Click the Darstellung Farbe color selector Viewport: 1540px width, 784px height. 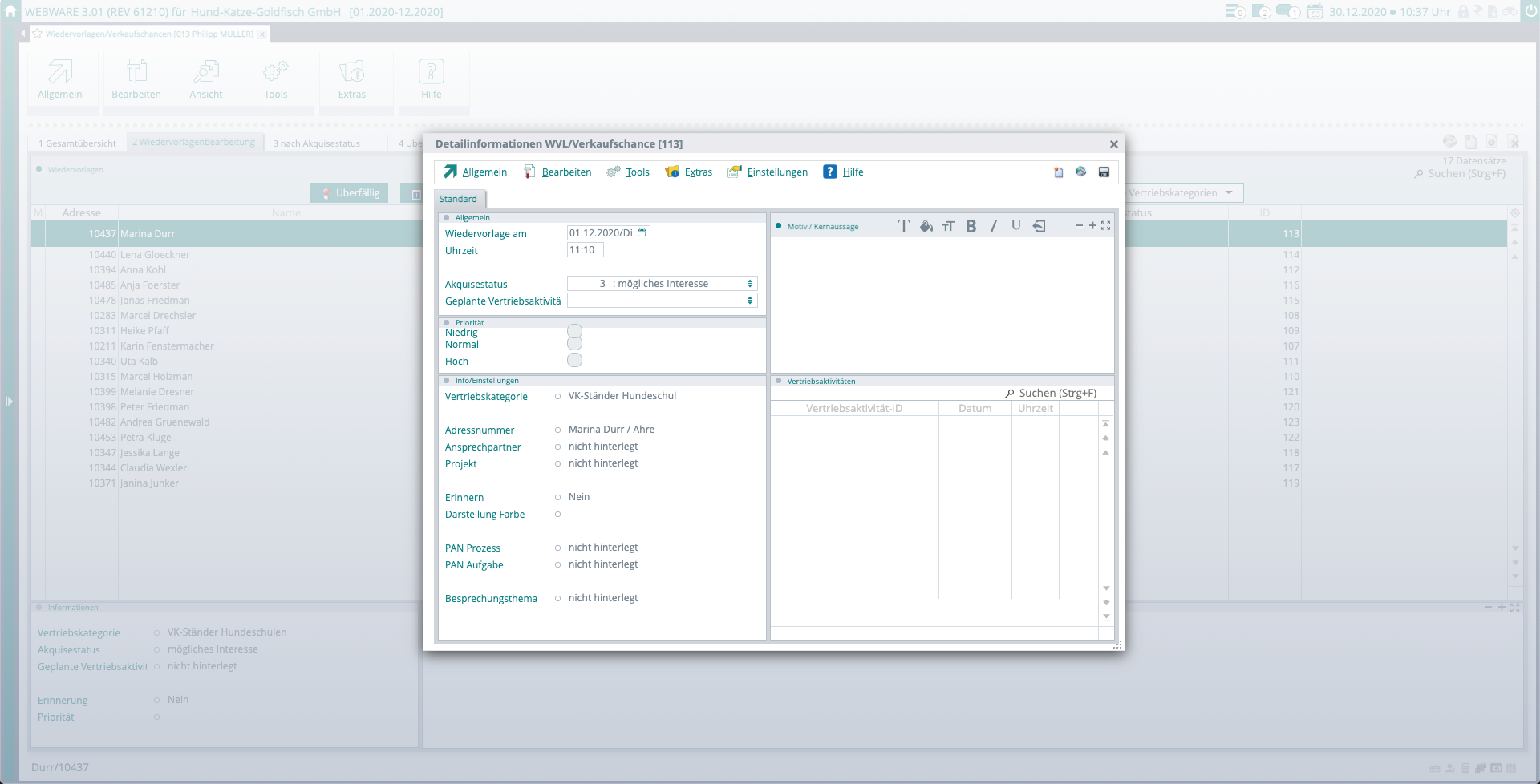point(558,515)
